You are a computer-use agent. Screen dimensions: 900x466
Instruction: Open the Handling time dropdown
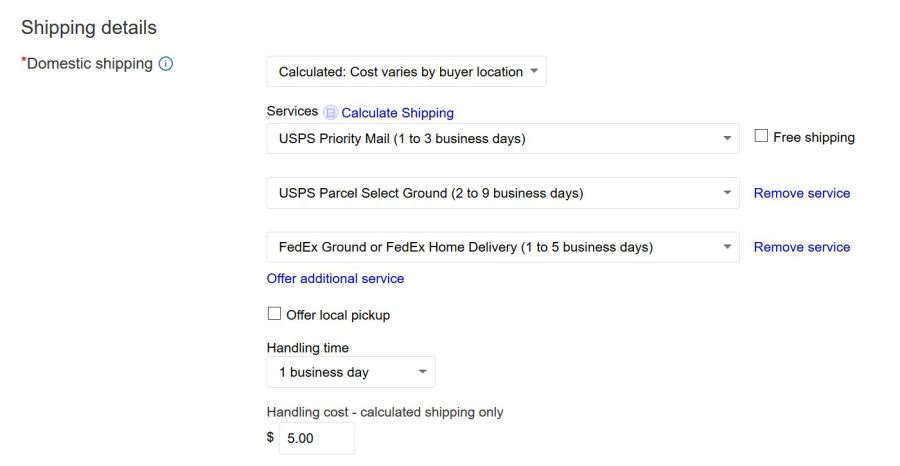[350, 372]
